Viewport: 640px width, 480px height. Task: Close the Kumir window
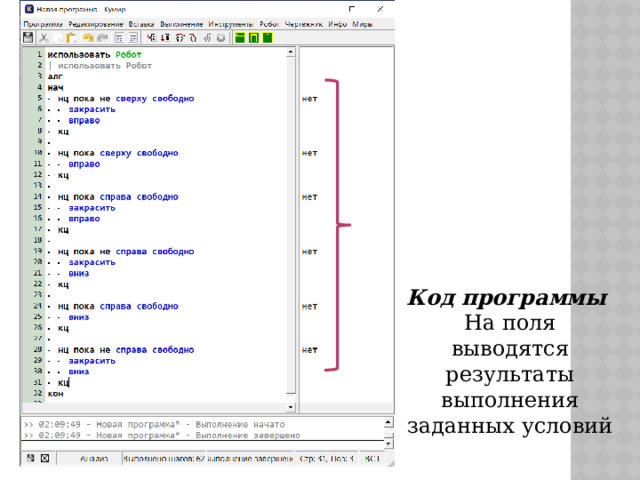[380, 9]
